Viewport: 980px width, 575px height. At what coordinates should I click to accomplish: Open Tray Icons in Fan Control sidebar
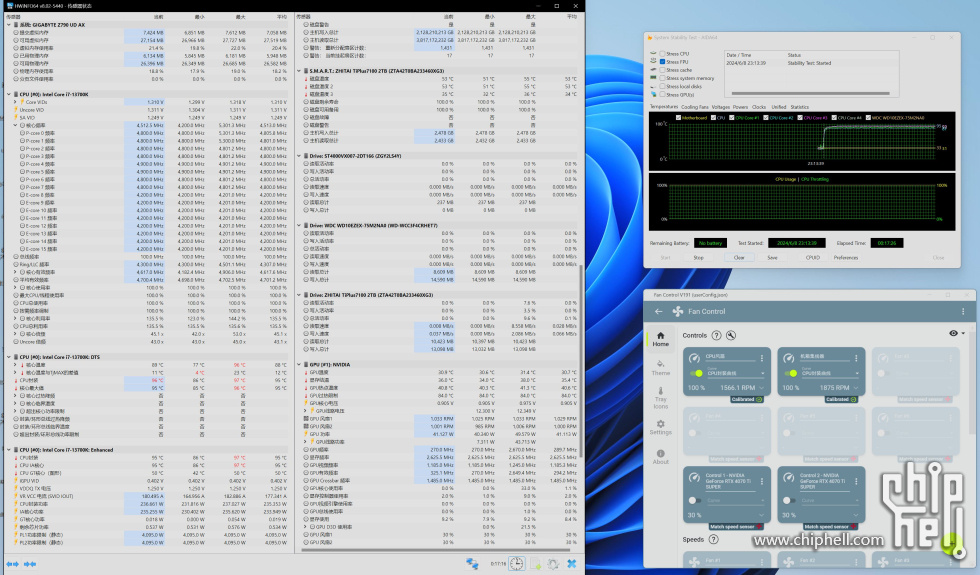tap(661, 398)
